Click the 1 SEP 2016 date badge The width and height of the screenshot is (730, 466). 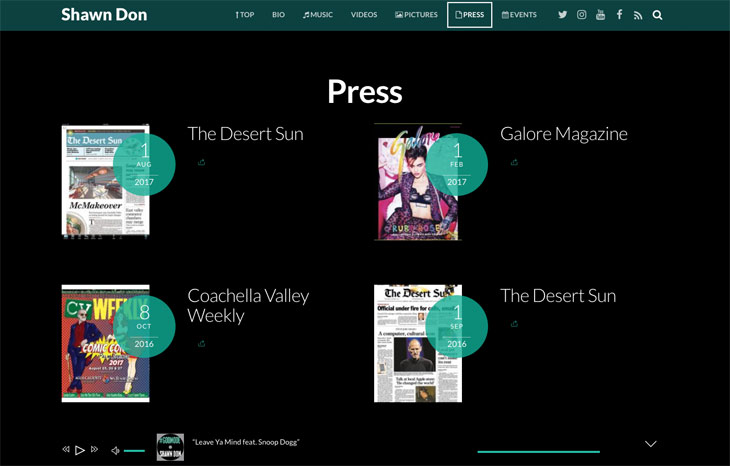pos(457,326)
